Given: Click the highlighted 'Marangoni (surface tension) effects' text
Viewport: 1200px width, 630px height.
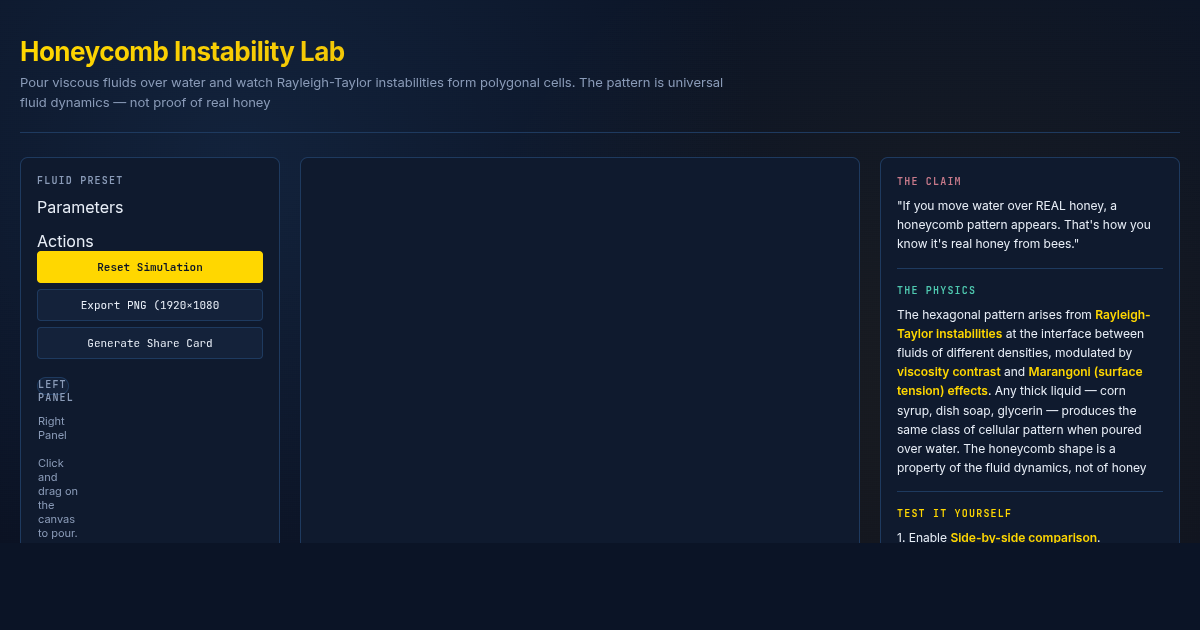Looking at the screenshot, I should pyautogui.click(x=1019, y=381).
